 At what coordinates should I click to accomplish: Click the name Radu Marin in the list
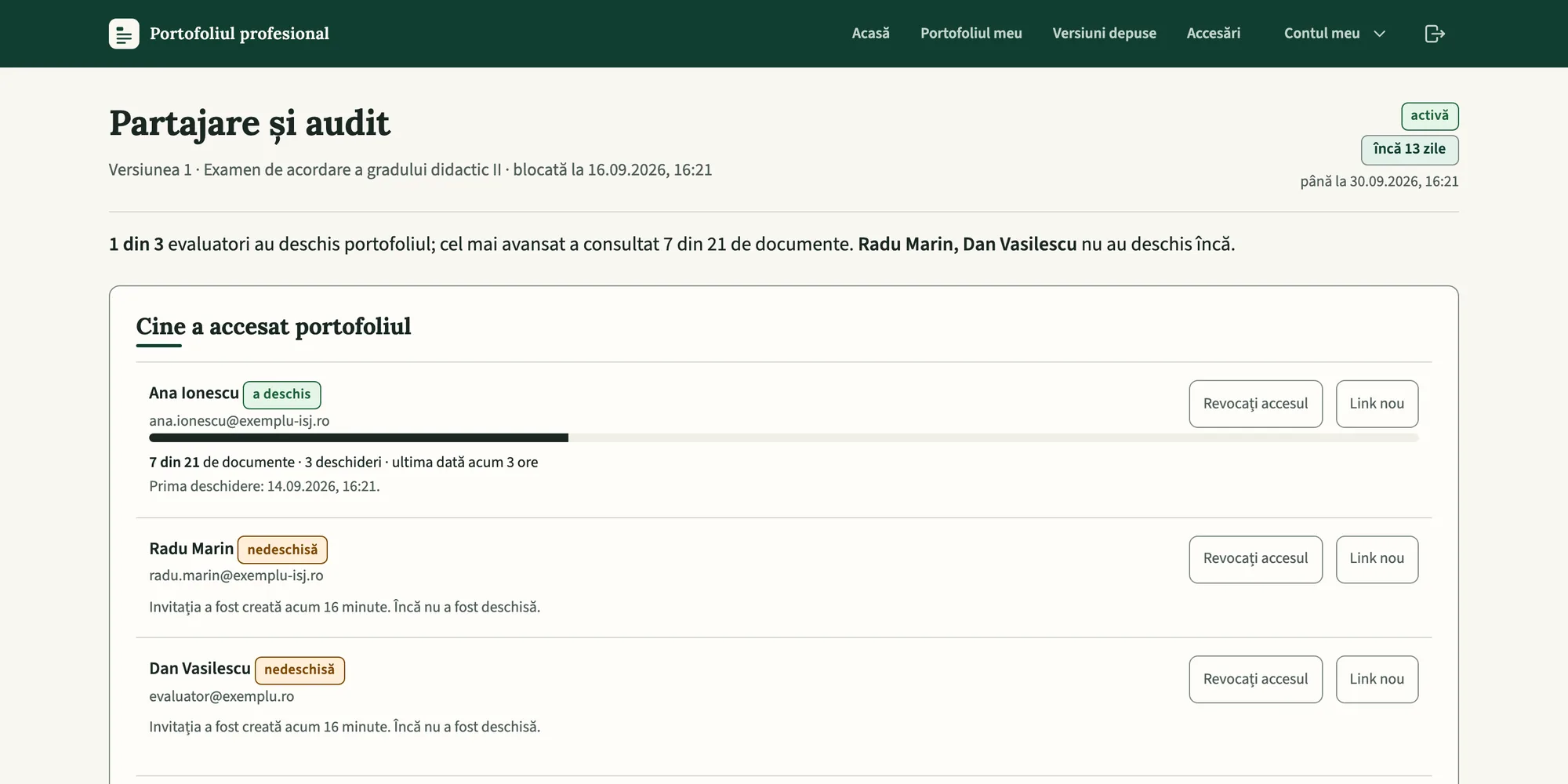coord(191,549)
